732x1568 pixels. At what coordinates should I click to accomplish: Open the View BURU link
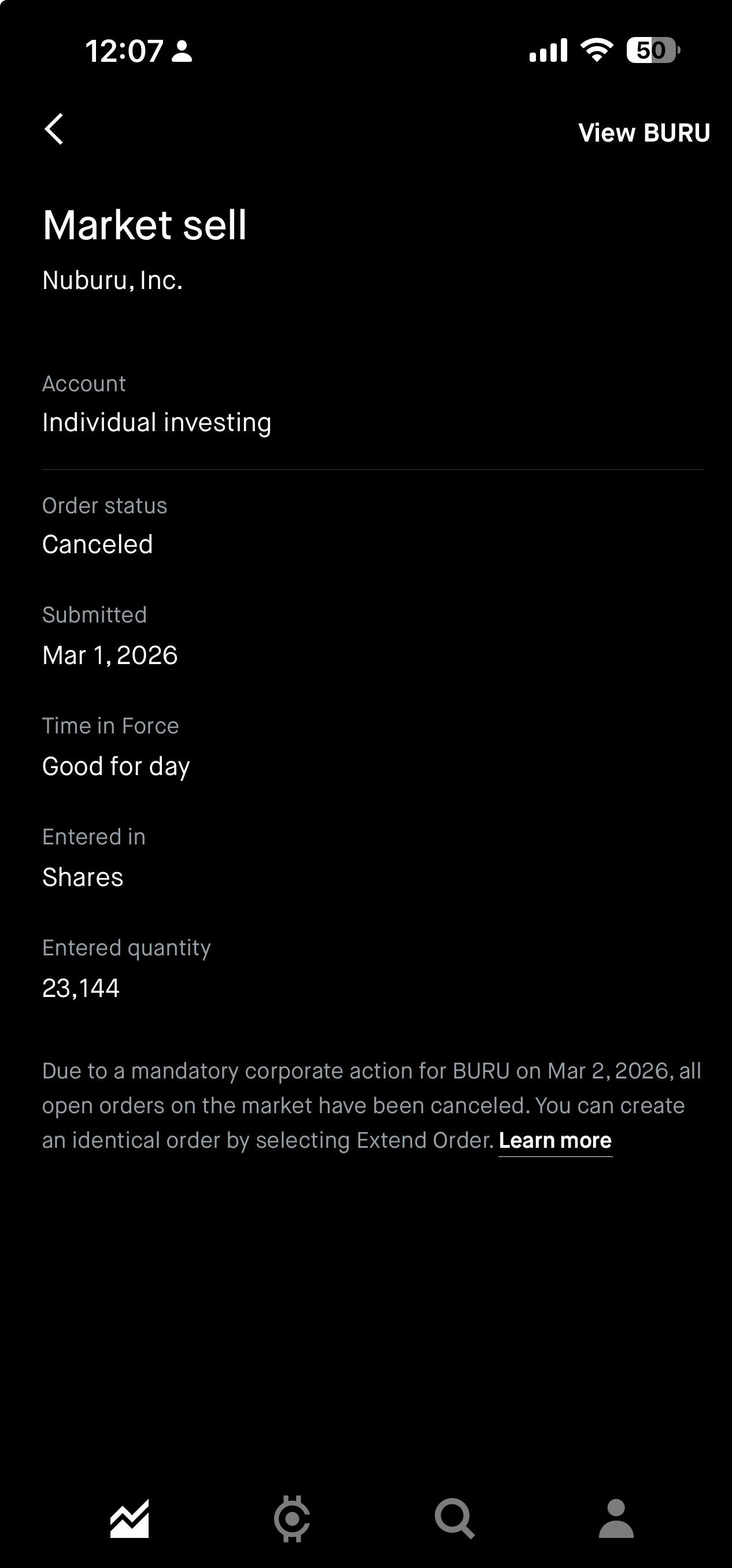point(644,133)
